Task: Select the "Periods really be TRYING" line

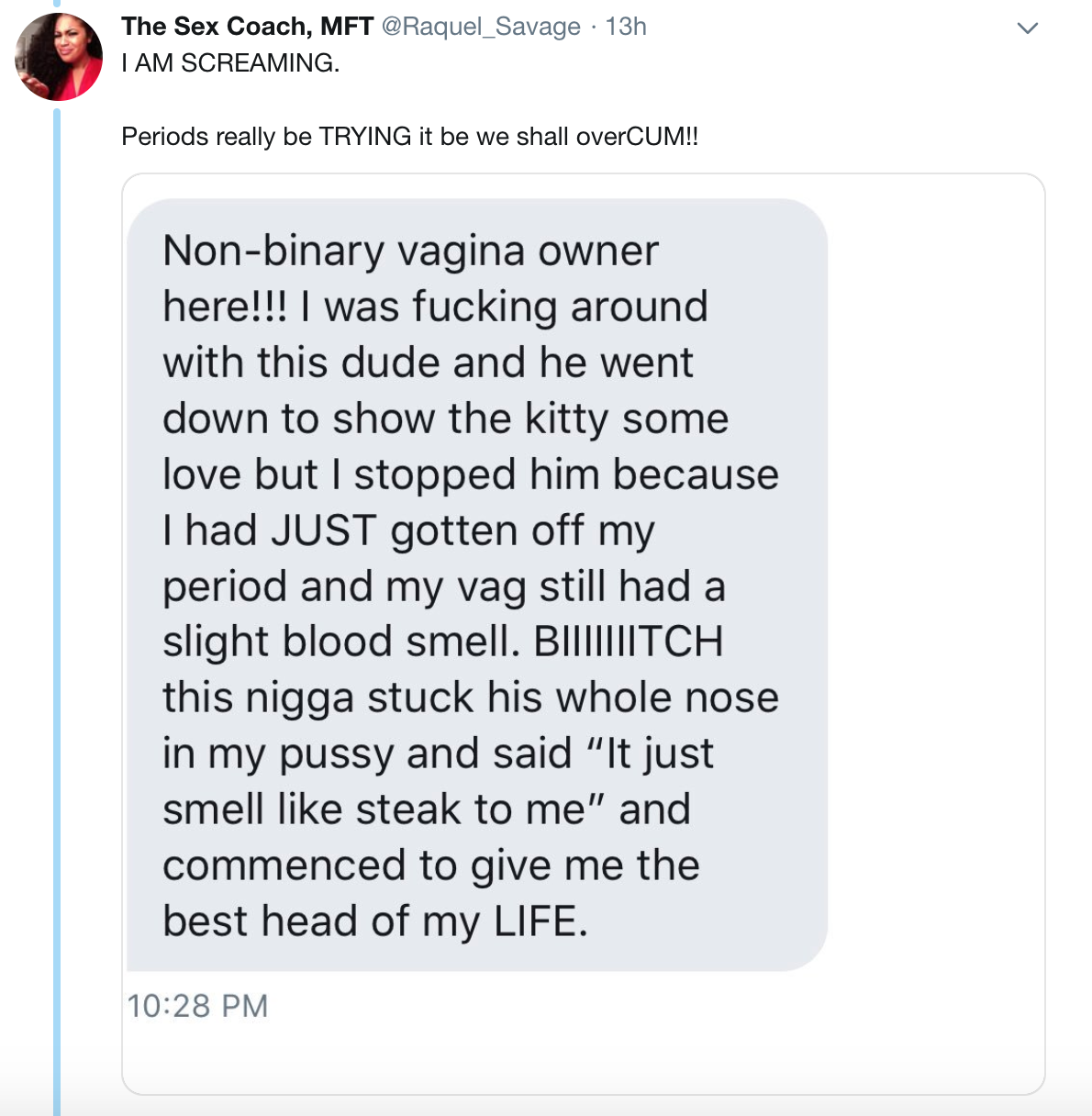Action: click(409, 137)
